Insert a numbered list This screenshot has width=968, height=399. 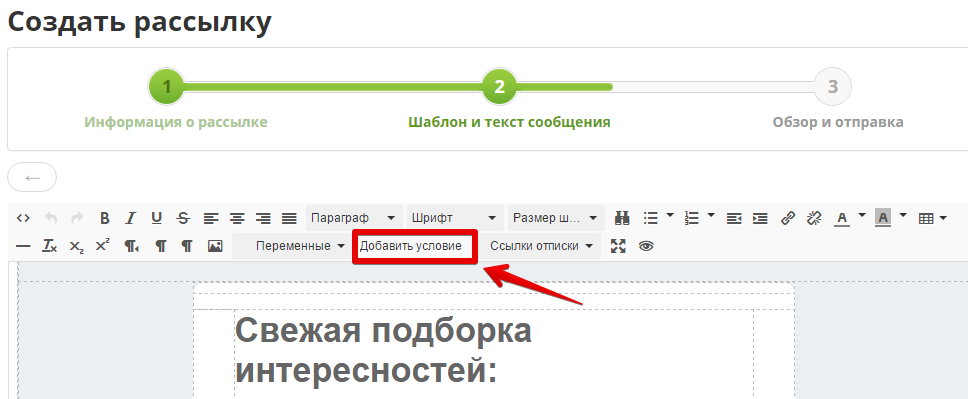click(x=691, y=218)
